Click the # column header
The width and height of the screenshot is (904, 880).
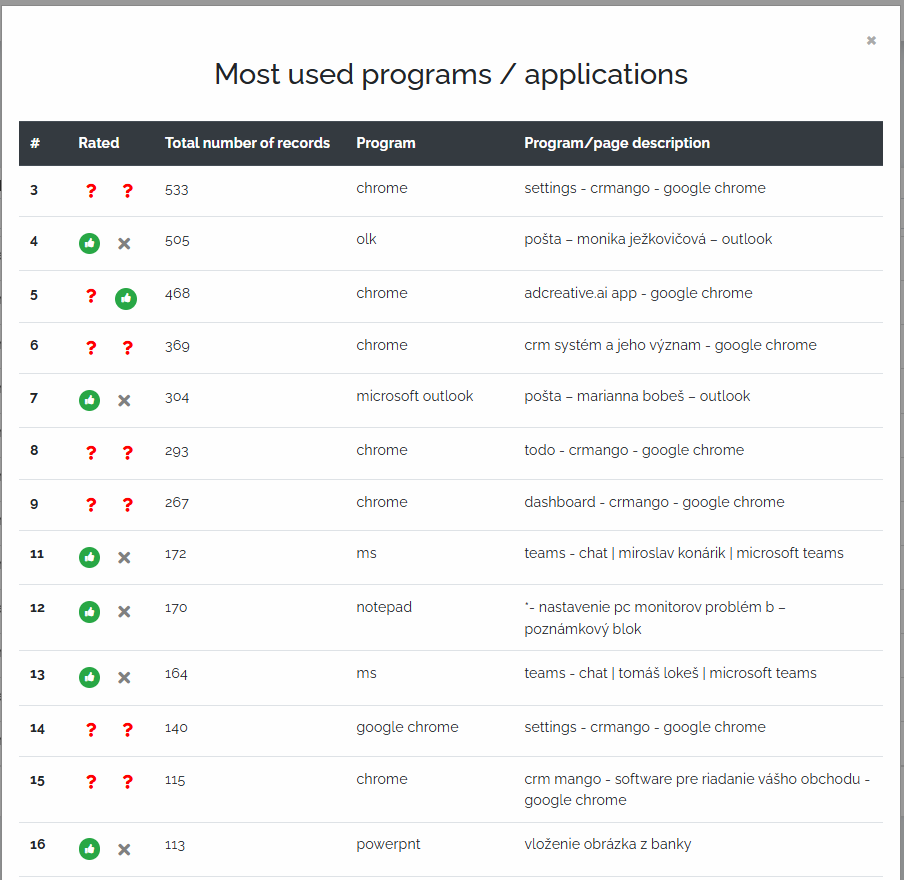[x=35, y=143]
